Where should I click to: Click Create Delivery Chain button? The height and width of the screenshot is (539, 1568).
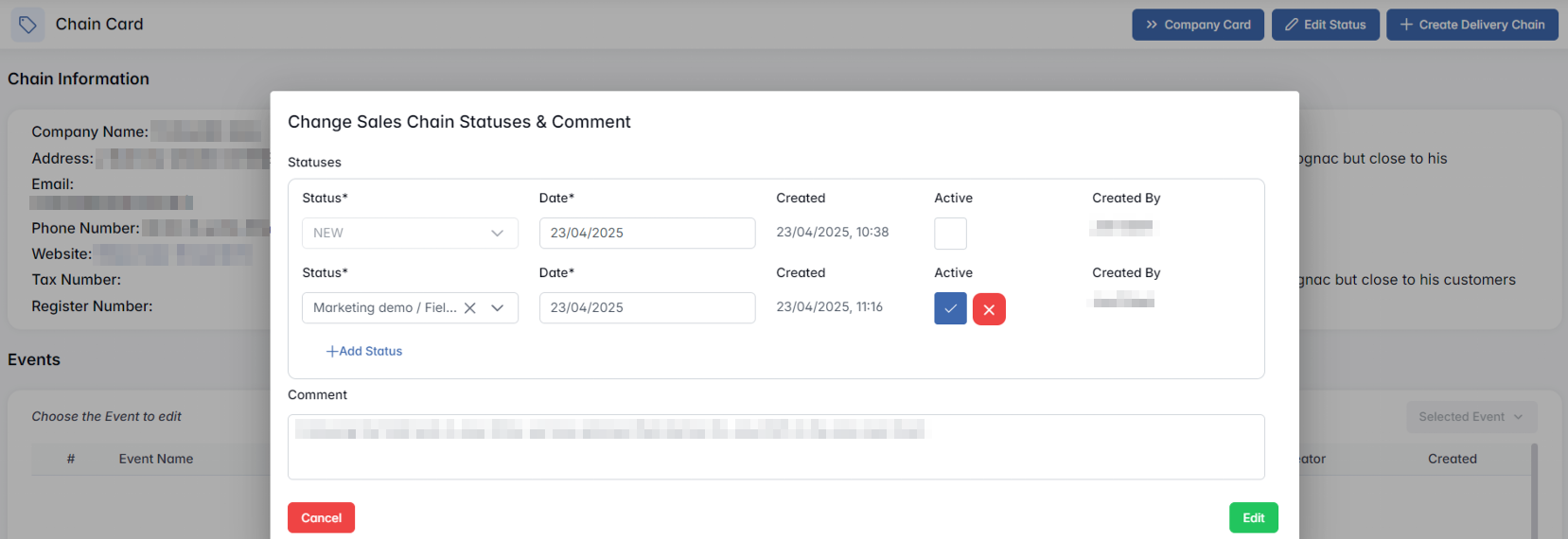[1471, 25]
